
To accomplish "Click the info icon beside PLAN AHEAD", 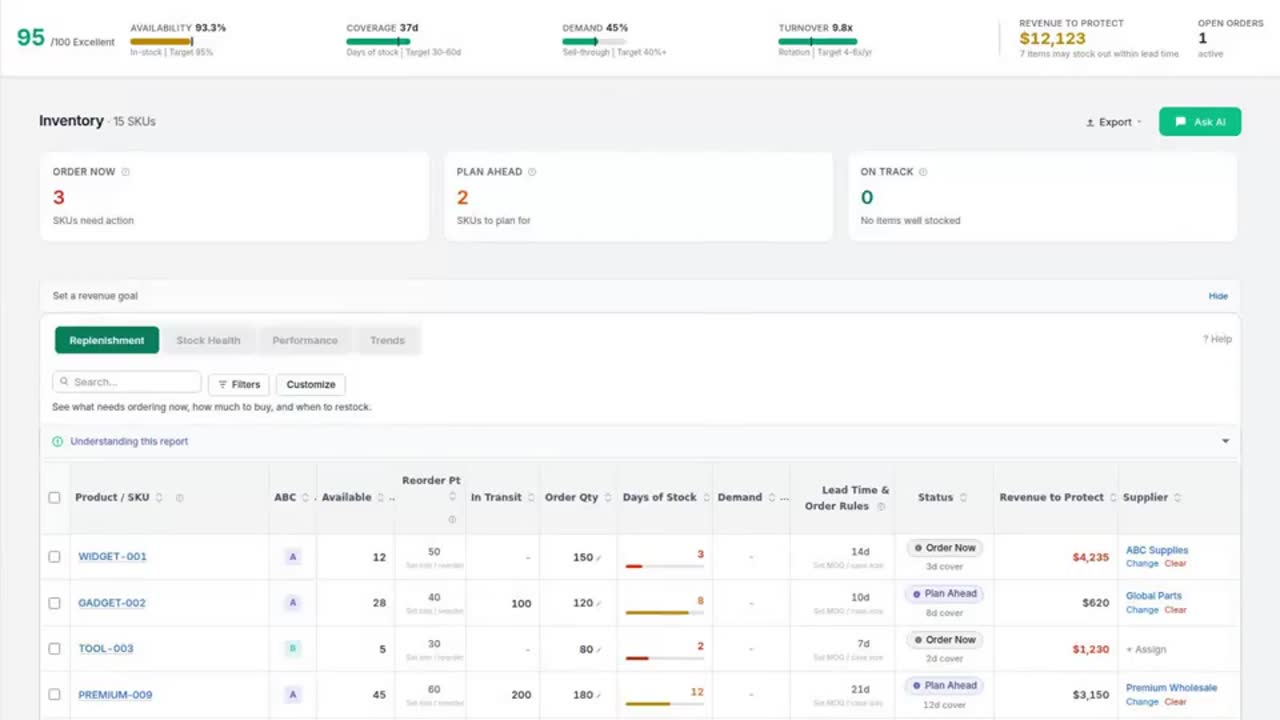I will (x=532, y=172).
